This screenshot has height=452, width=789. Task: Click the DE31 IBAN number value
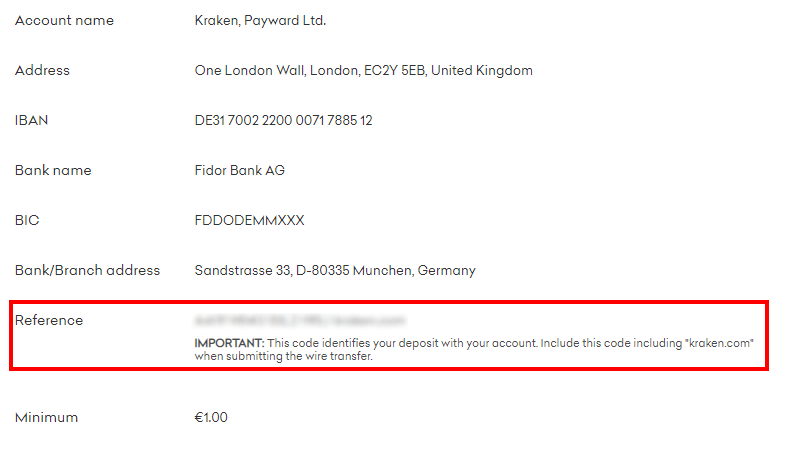[x=283, y=121]
